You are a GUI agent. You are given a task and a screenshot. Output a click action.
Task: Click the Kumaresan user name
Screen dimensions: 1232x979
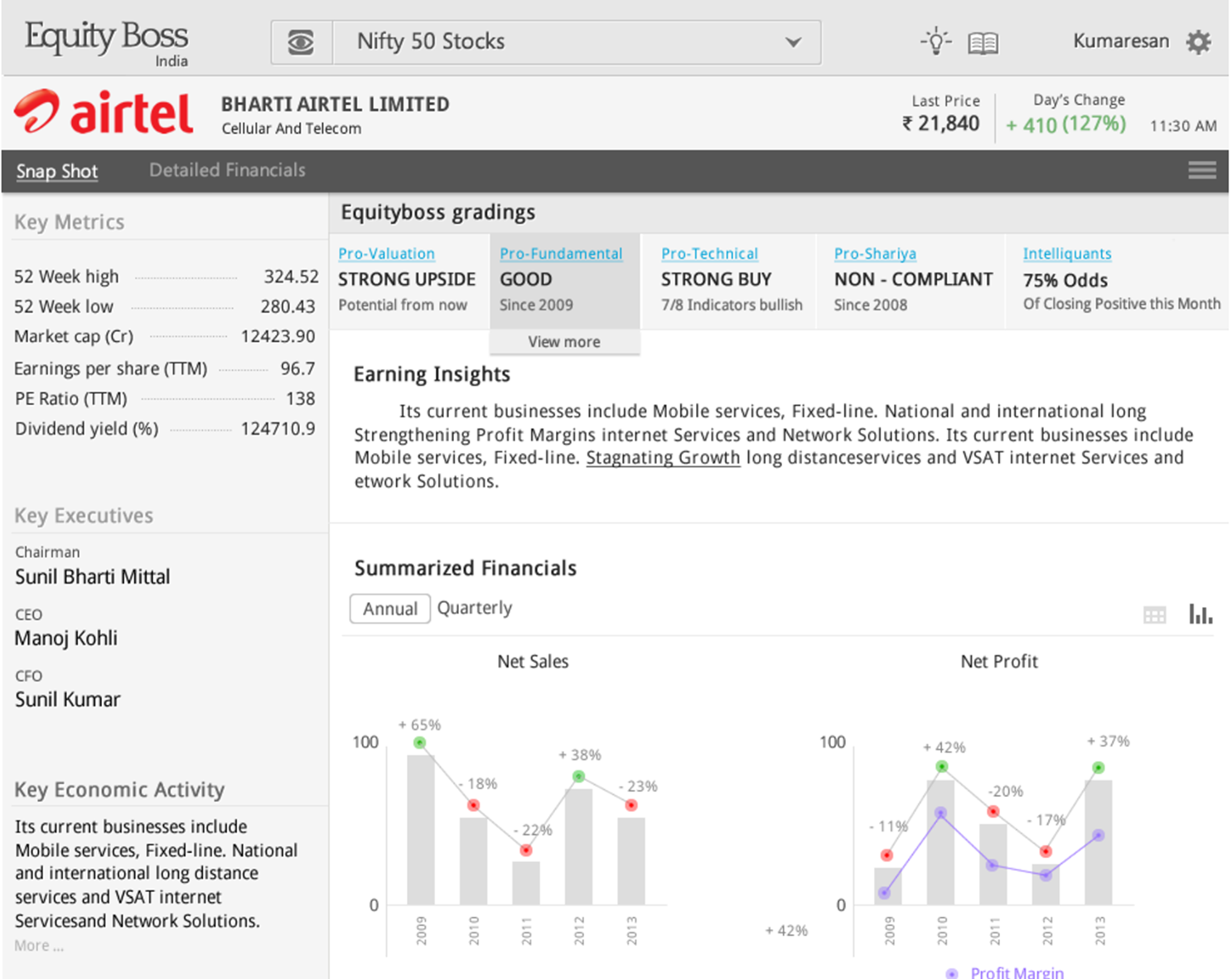click(1121, 41)
